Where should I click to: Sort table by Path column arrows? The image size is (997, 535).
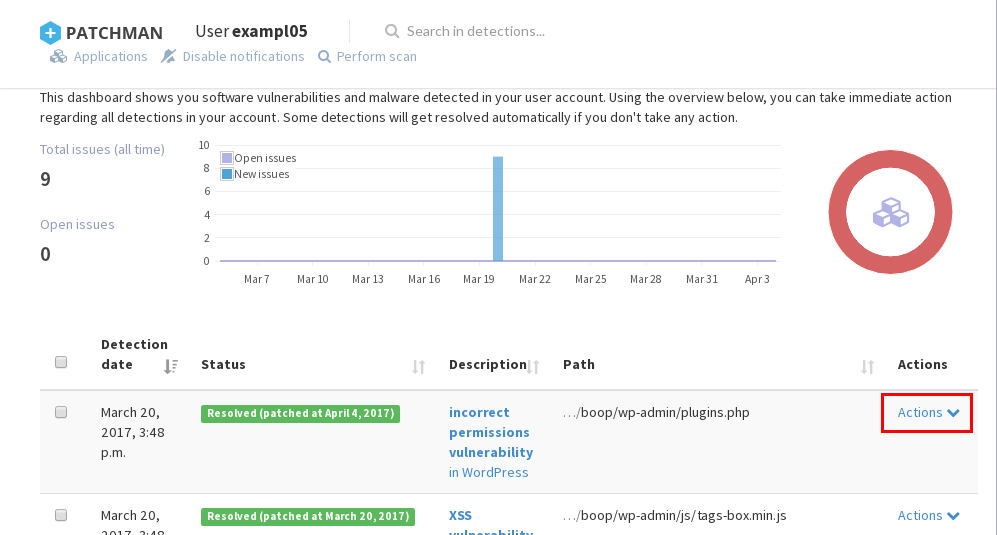(868, 367)
